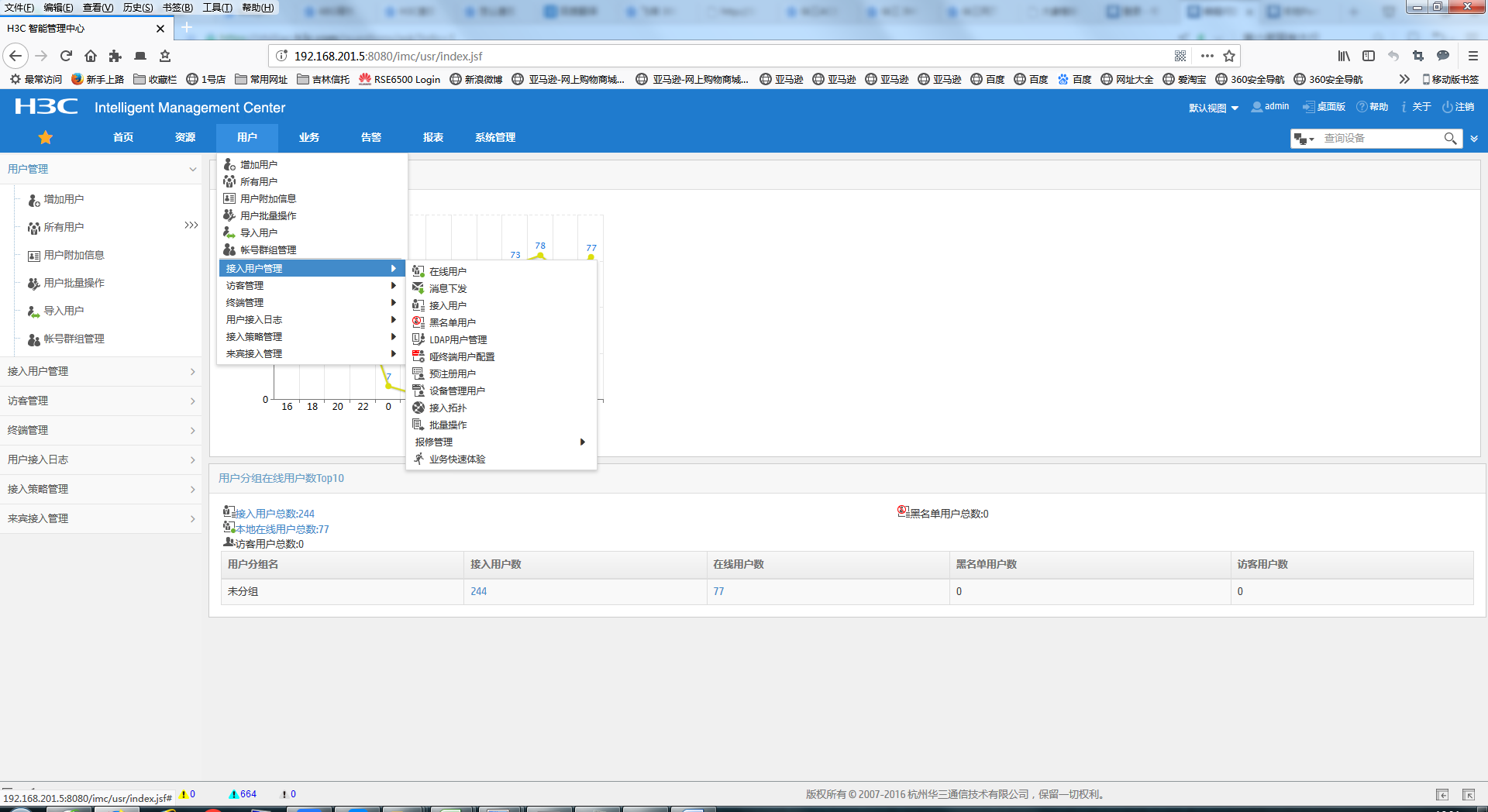Open the 默认视图 dropdown
Viewport: 1488px width, 812px height.
[1214, 108]
